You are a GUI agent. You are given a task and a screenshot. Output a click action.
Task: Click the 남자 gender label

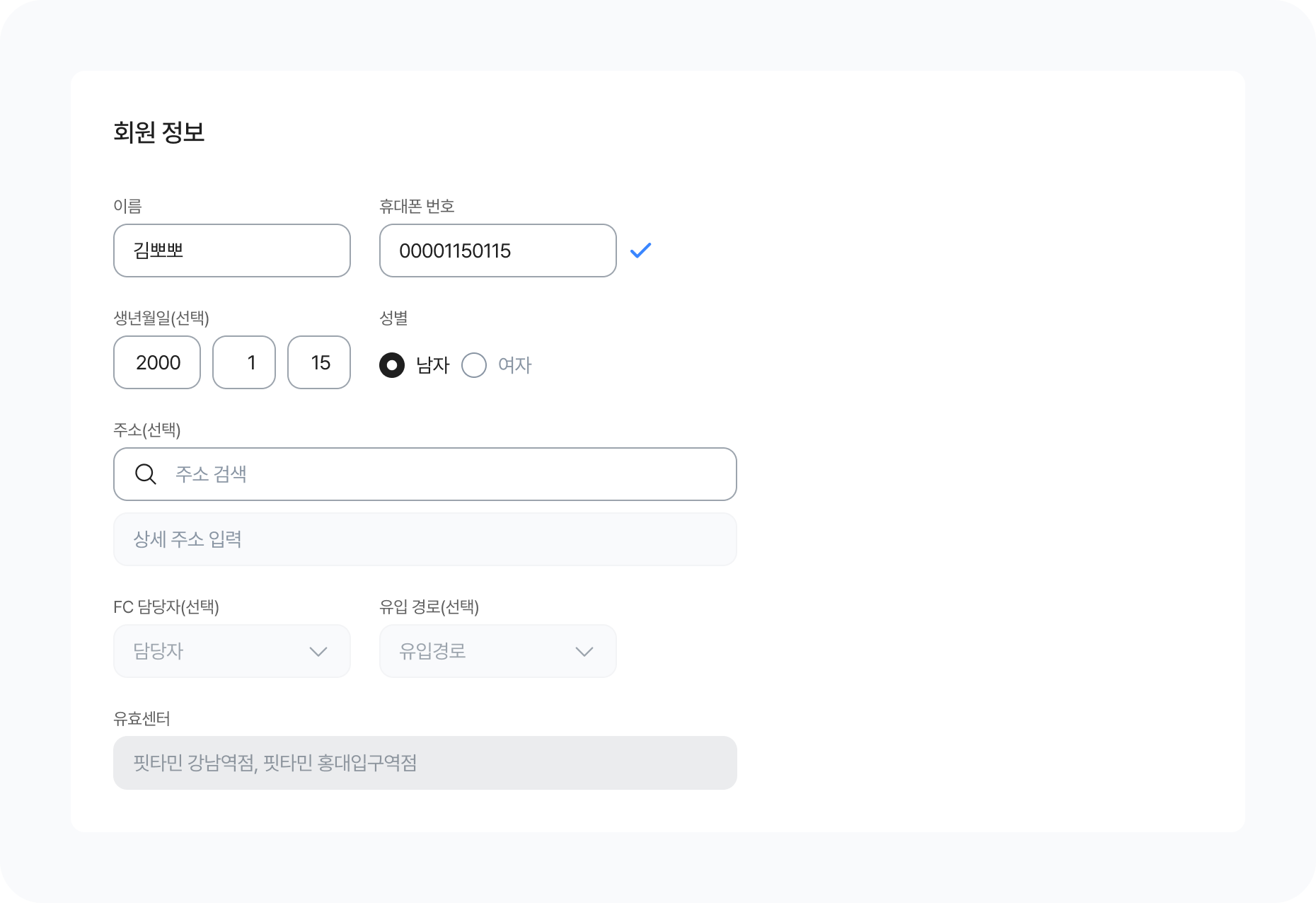432,365
